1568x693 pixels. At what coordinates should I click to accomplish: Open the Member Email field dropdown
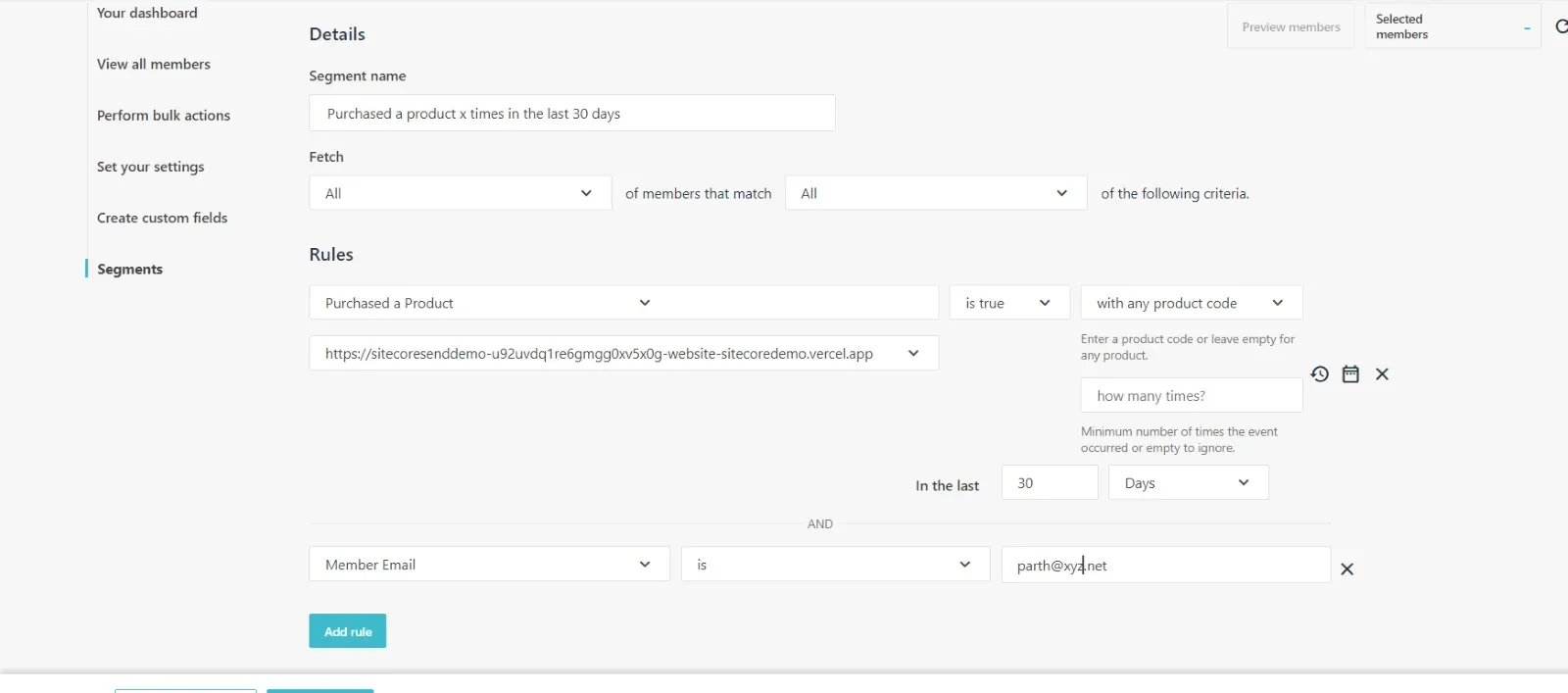coord(489,564)
